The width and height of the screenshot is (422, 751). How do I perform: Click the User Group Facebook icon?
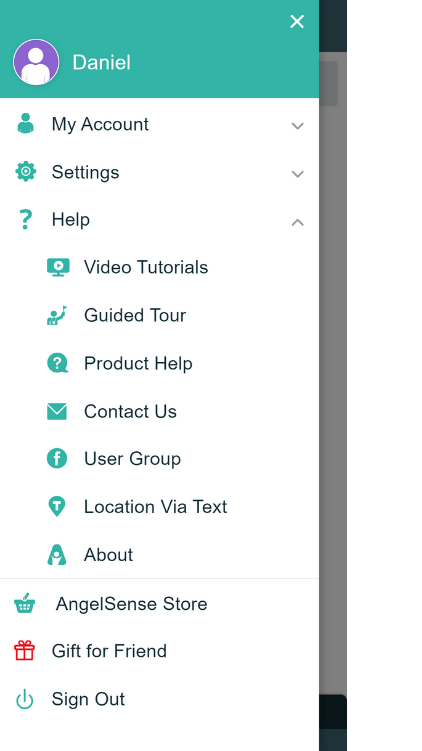point(57,459)
